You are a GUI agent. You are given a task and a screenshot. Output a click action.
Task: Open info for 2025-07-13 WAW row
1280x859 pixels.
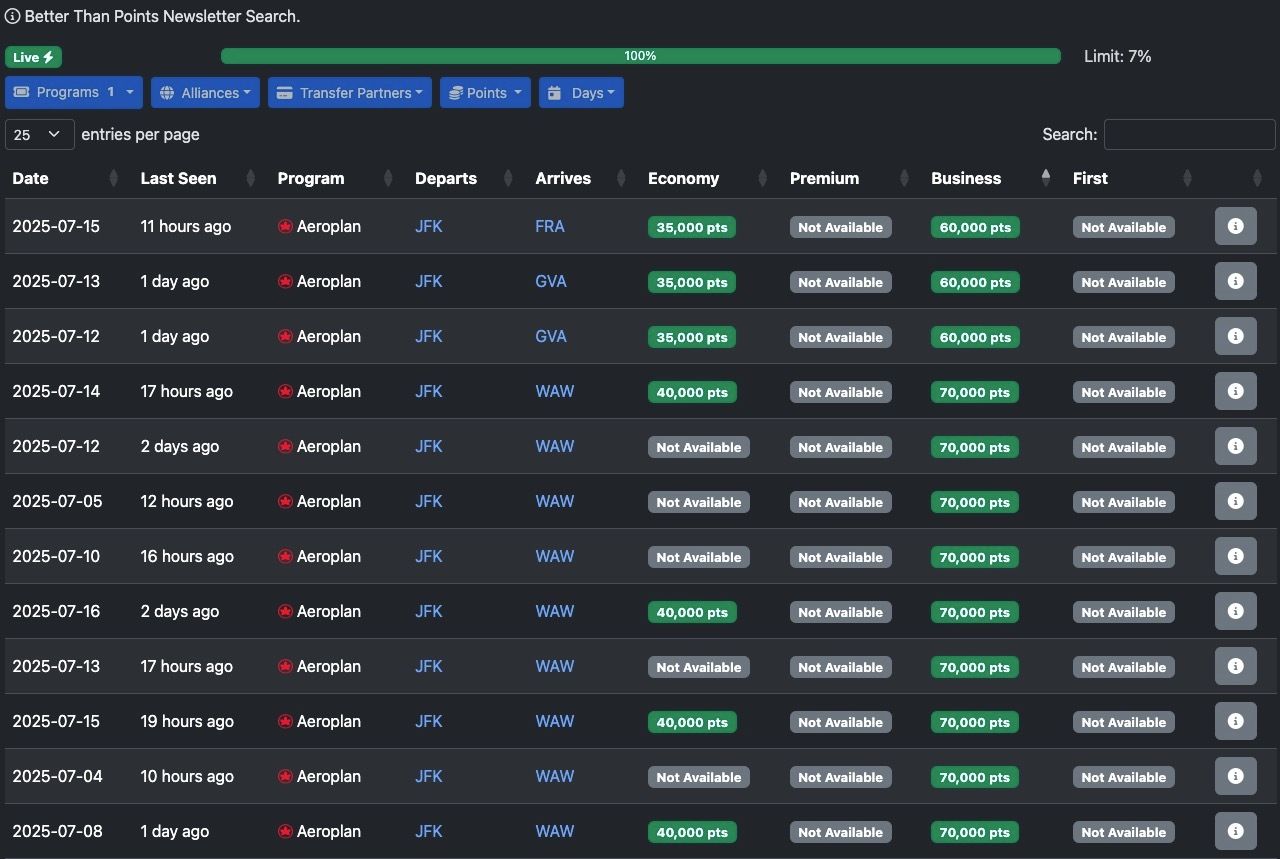tap(1235, 666)
